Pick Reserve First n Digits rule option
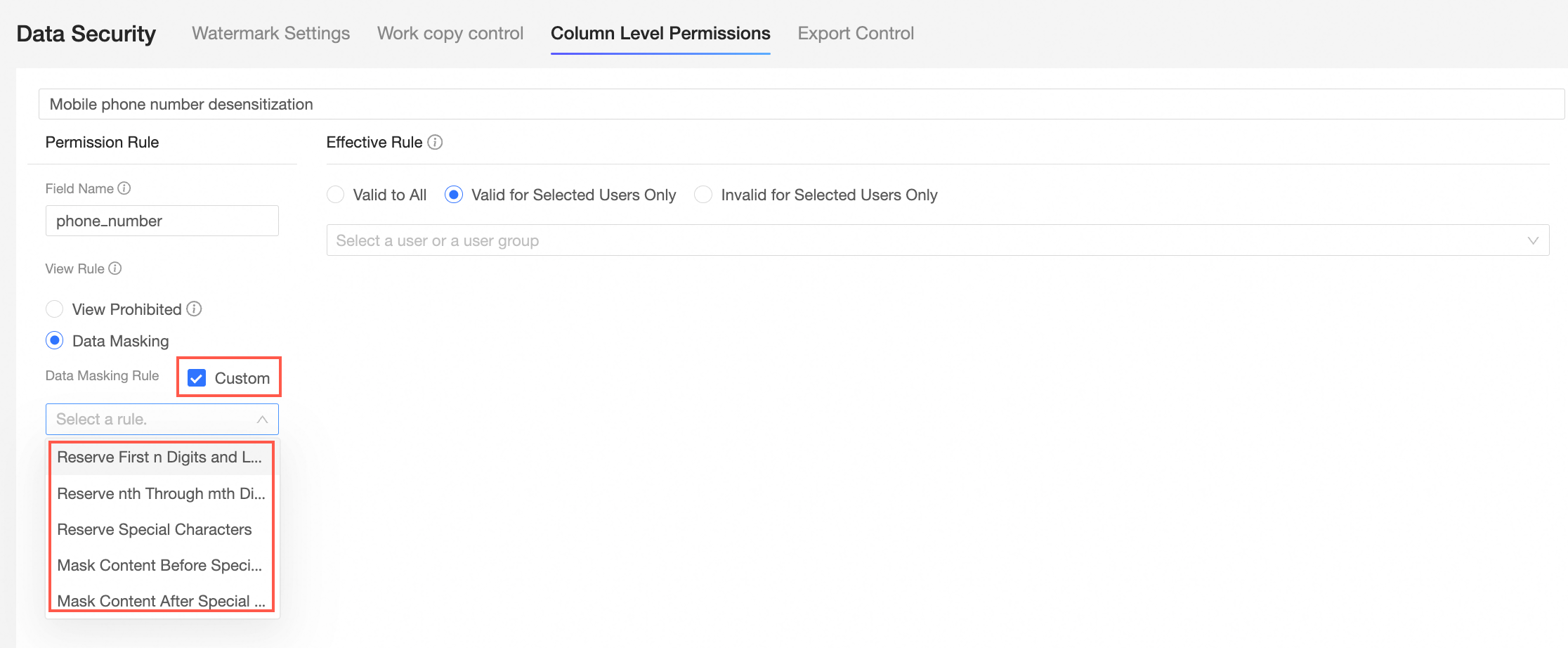Screen dimensions: 1568x648 (159, 458)
